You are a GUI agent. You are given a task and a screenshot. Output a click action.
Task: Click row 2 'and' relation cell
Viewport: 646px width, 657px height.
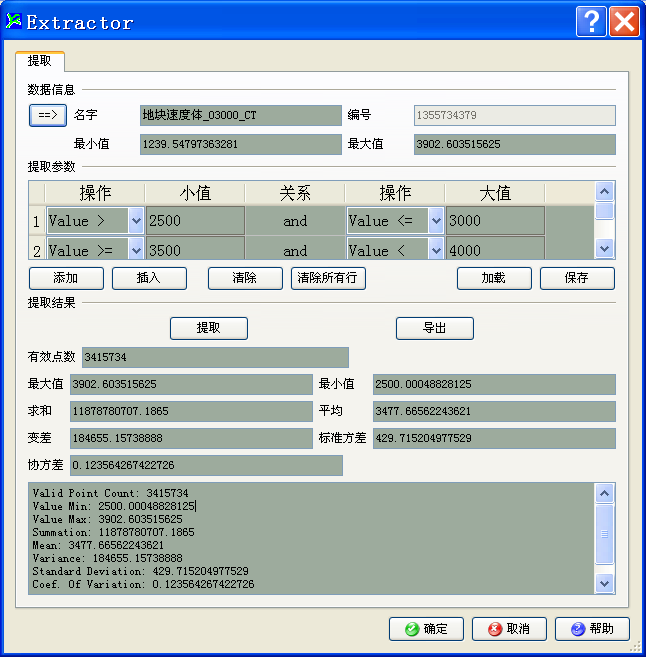point(295,249)
